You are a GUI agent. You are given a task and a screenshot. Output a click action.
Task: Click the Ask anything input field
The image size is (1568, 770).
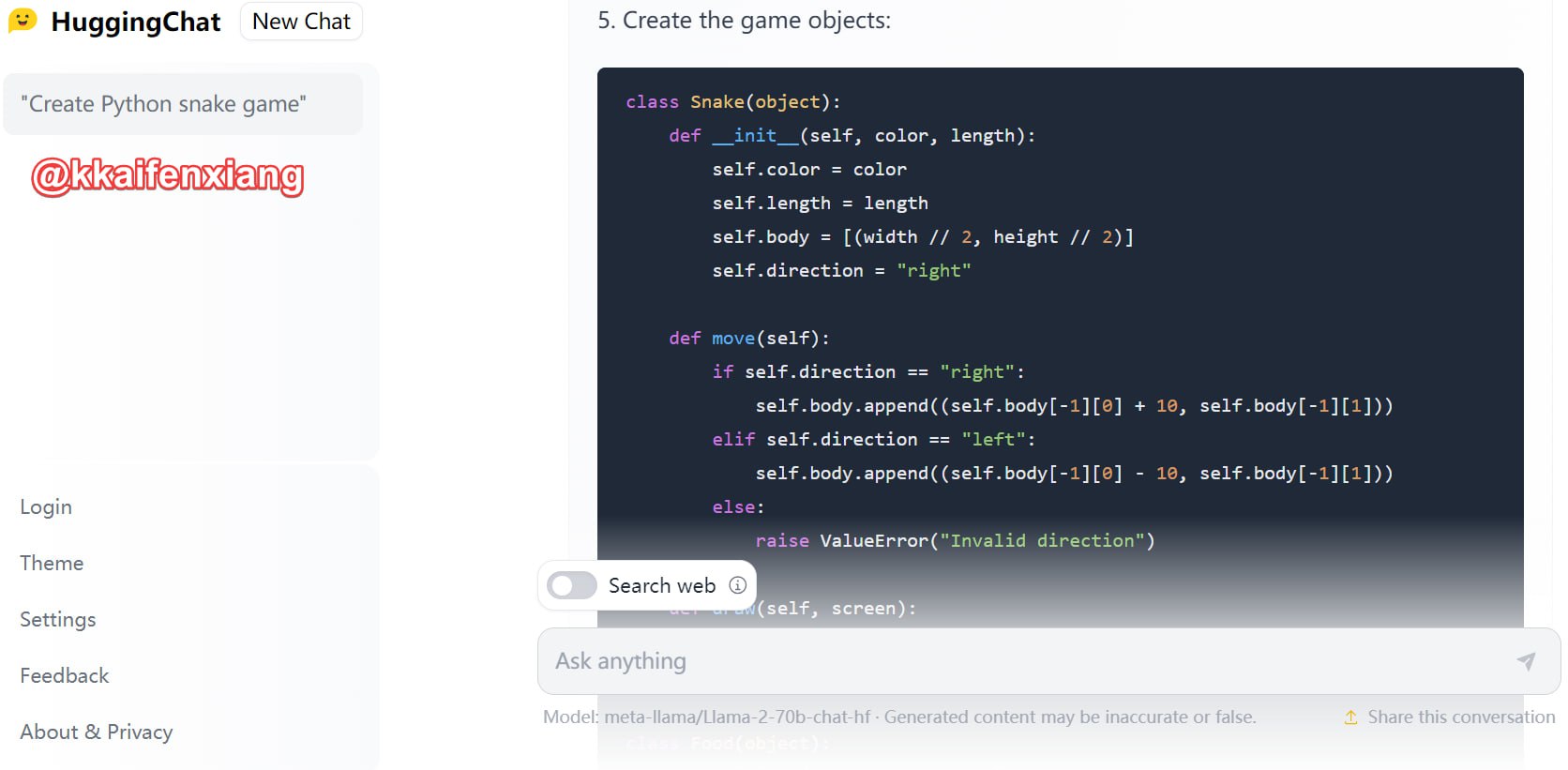pos(1048,661)
